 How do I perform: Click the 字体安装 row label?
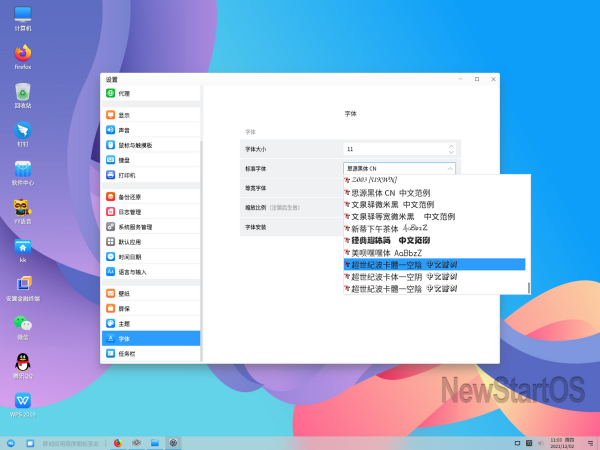pyautogui.click(x=256, y=227)
